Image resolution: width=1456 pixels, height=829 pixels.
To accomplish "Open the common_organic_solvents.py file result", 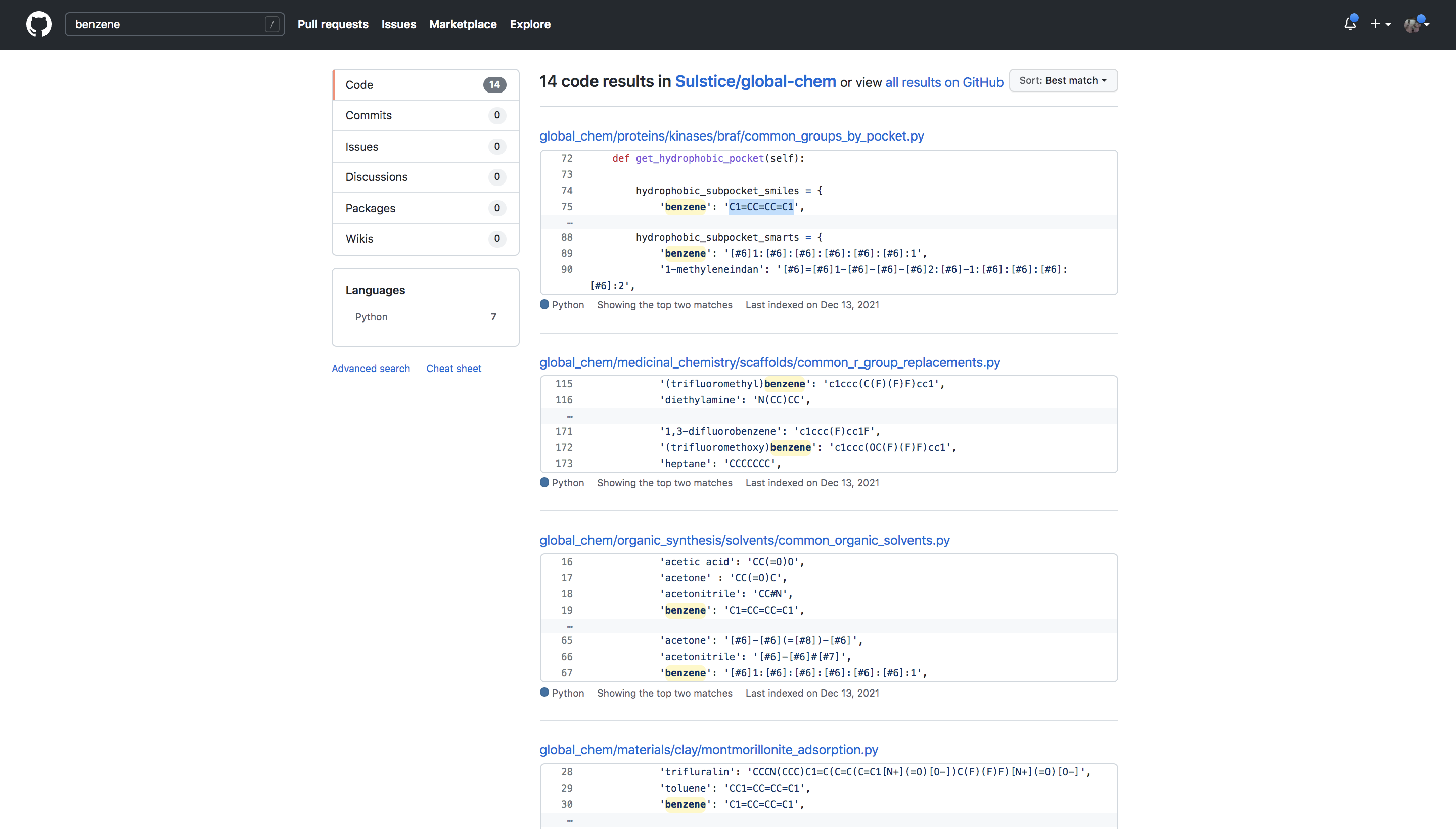I will click(744, 540).
